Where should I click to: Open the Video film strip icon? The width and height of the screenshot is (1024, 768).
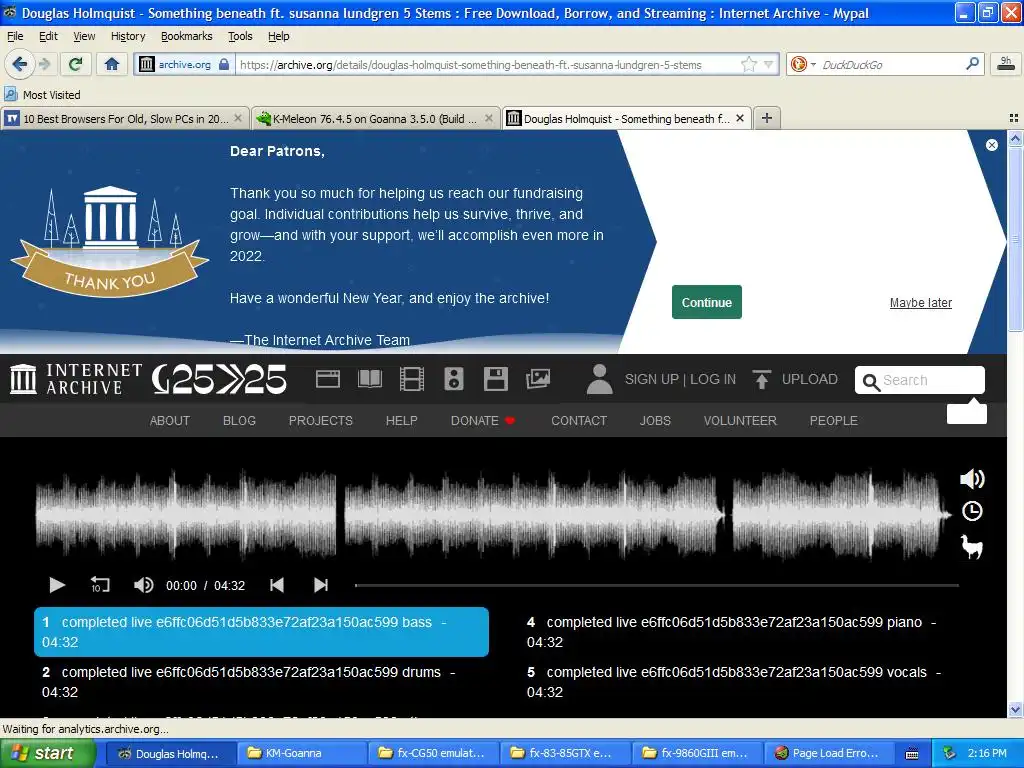pos(411,379)
